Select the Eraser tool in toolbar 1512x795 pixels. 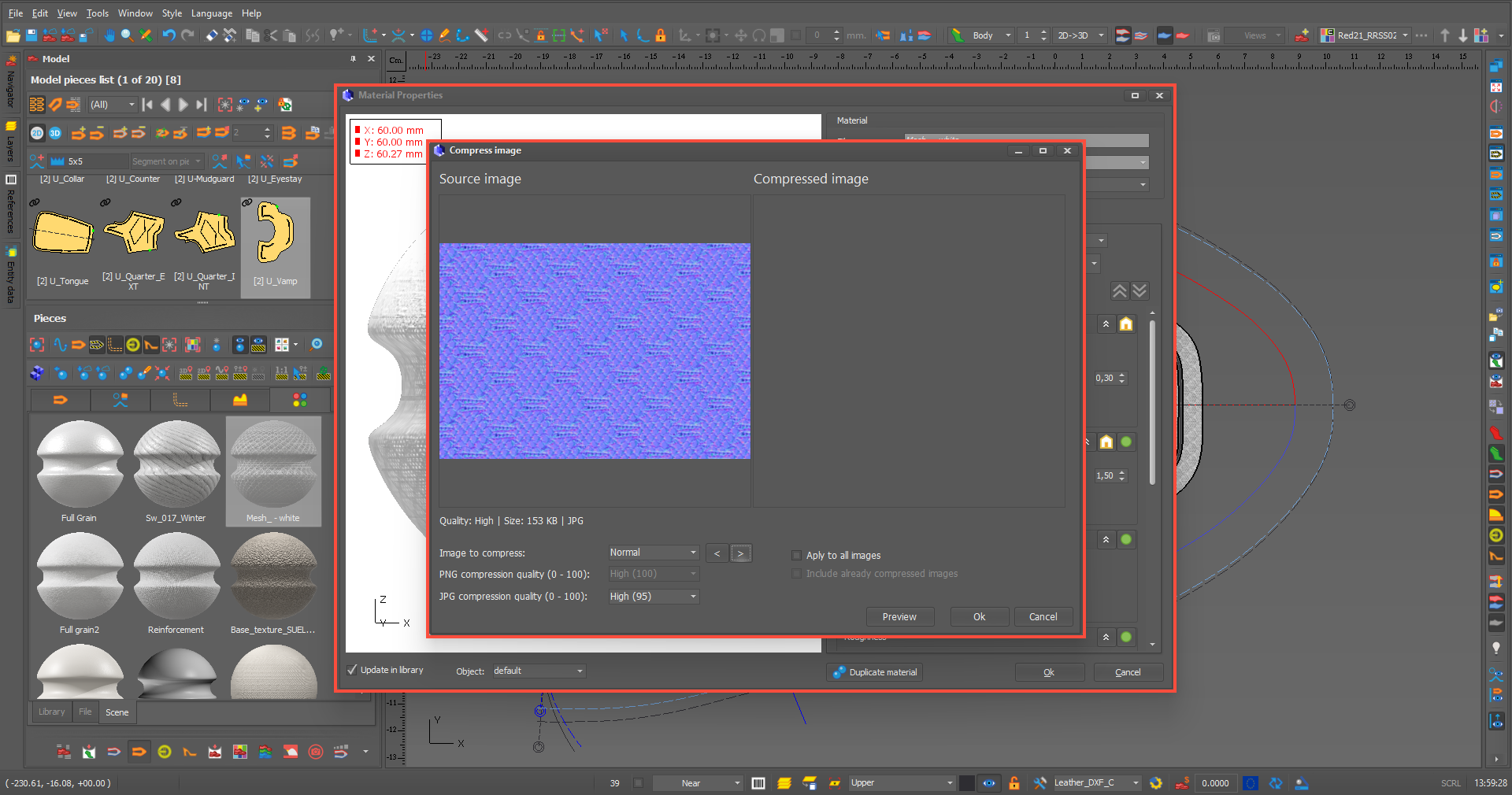click(211, 35)
